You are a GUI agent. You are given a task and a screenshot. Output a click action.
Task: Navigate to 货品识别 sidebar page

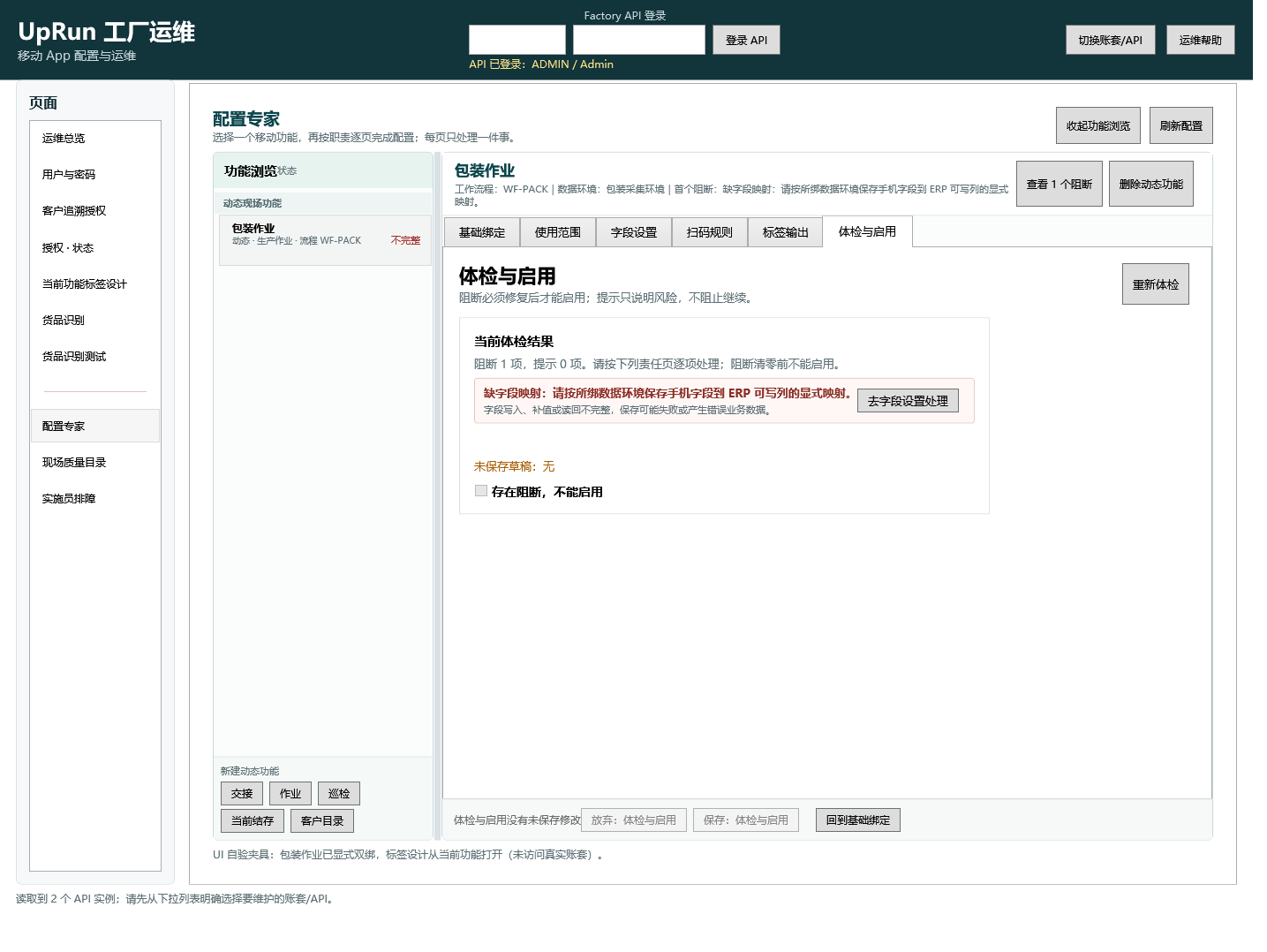(x=95, y=321)
